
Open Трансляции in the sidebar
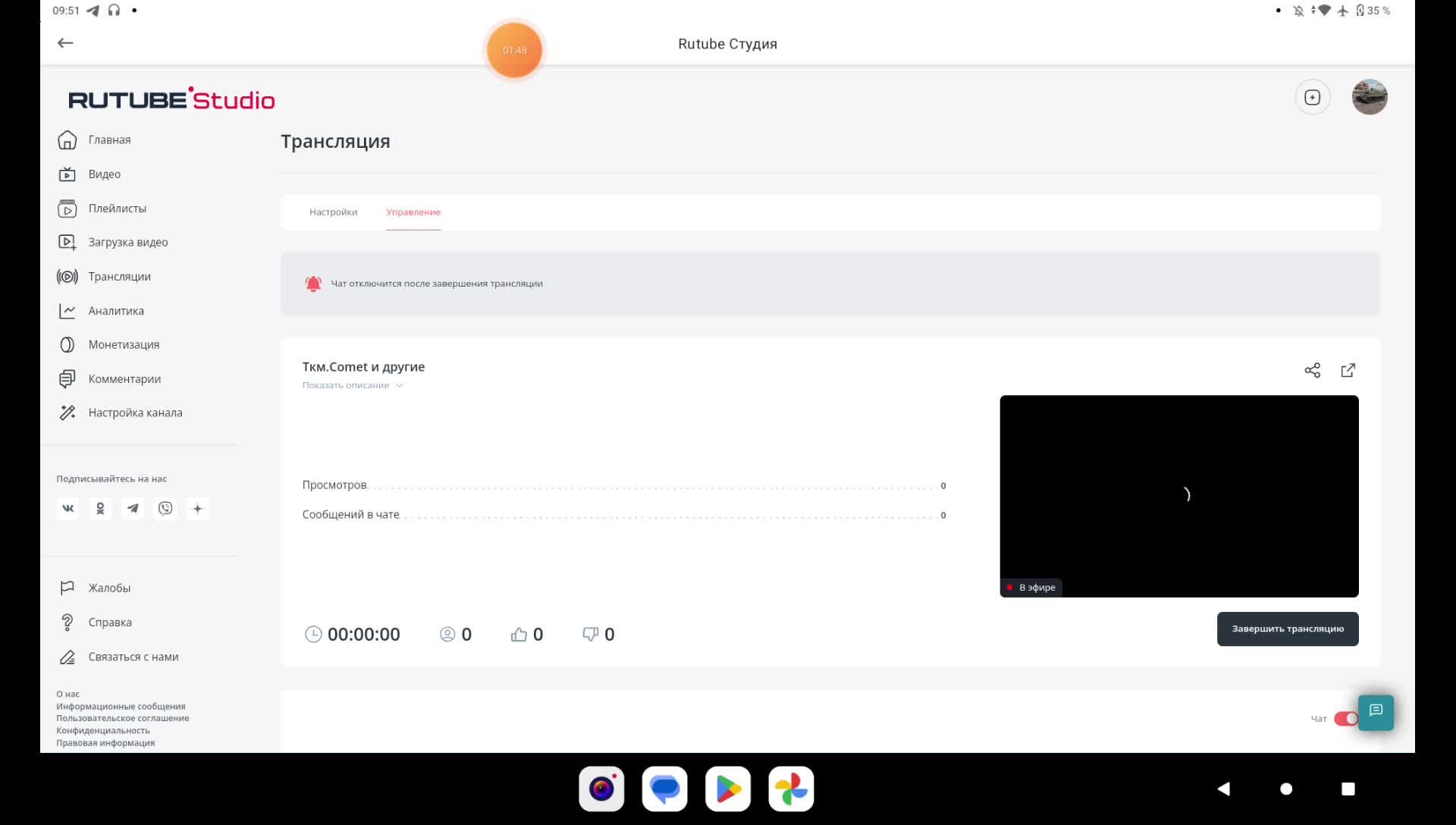click(119, 277)
